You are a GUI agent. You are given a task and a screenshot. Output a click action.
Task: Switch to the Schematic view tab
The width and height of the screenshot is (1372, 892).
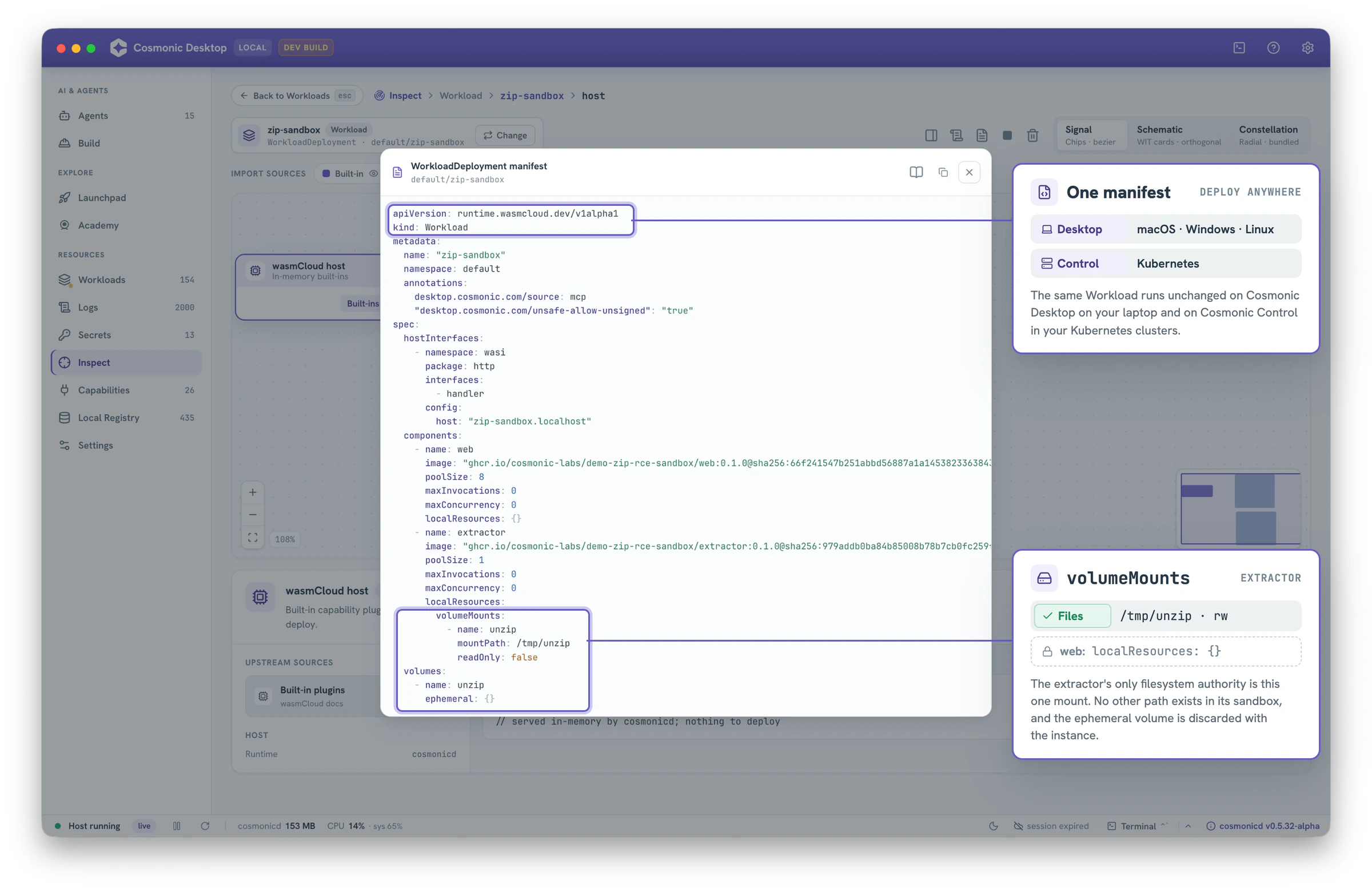(1178, 135)
